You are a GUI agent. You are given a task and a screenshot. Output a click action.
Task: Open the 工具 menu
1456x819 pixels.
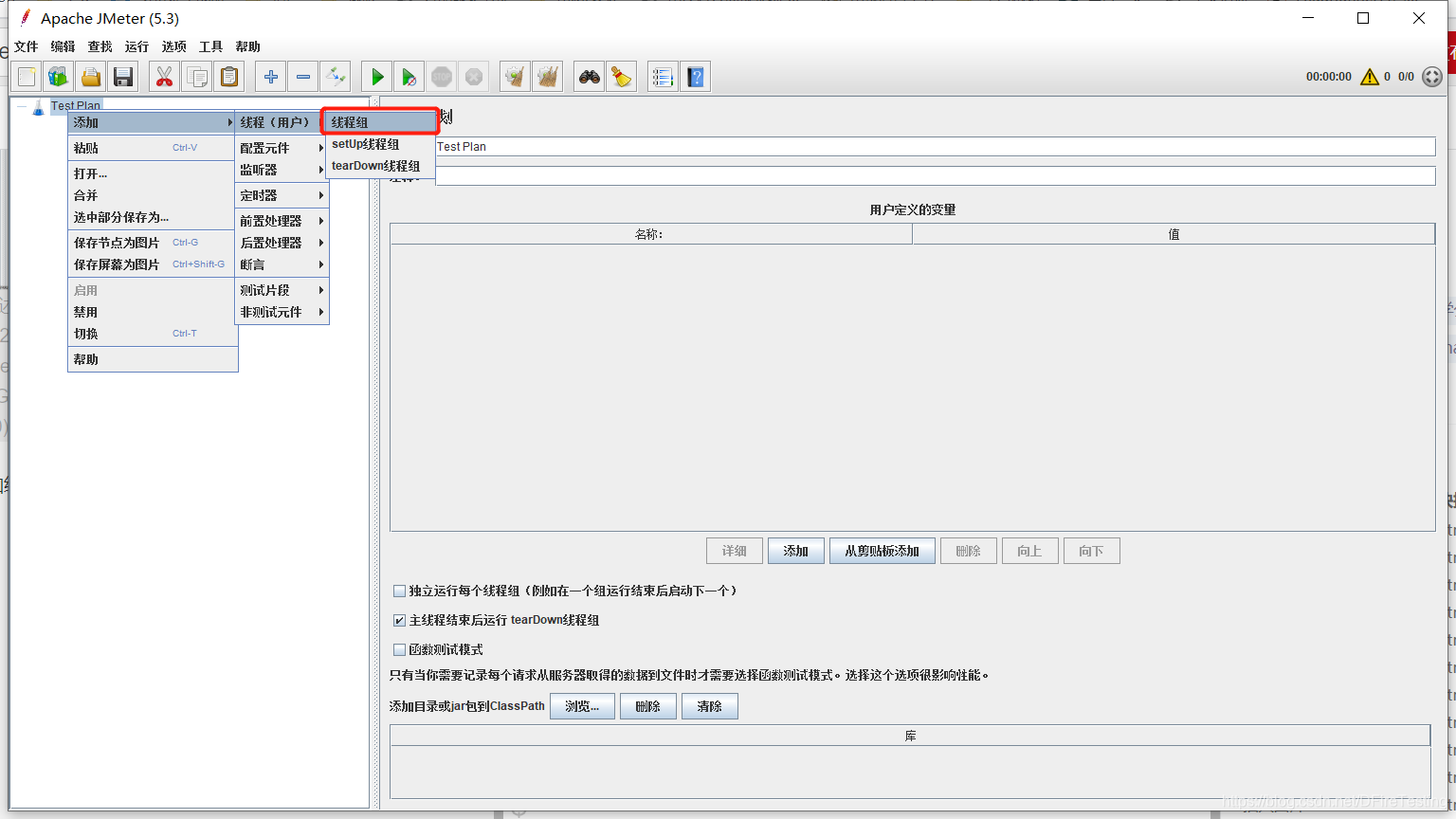tap(210, 46)
